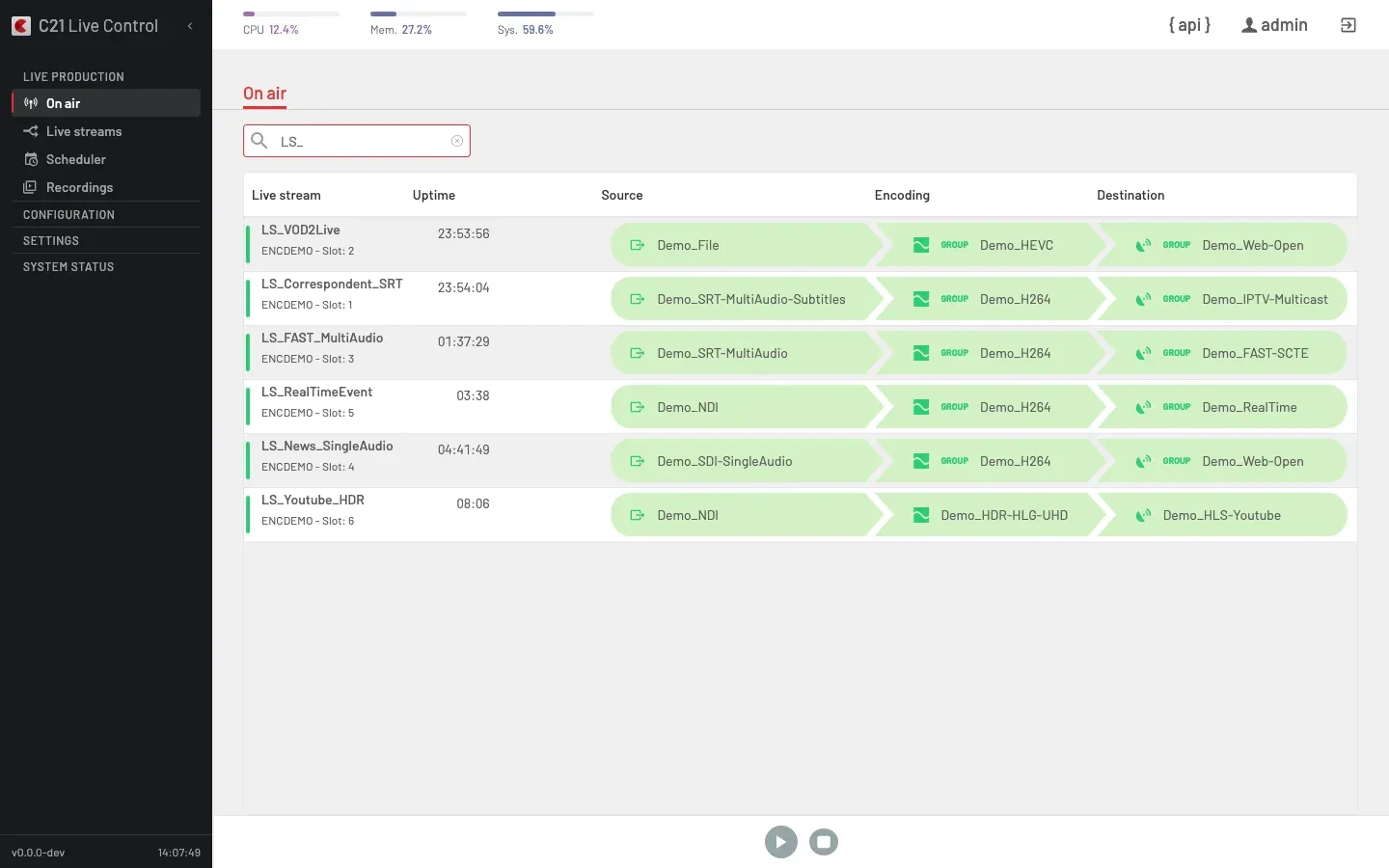Viewport: 1389px width, 868px height.
Task: Click the Source column header
Action: 622,195
